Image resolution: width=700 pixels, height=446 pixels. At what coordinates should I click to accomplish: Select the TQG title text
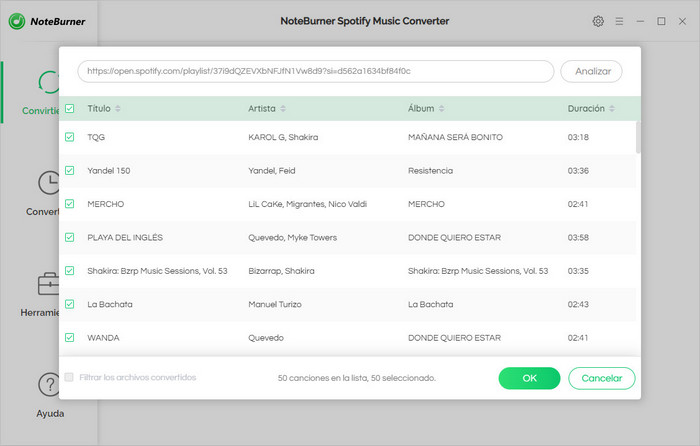pos(96,137)
